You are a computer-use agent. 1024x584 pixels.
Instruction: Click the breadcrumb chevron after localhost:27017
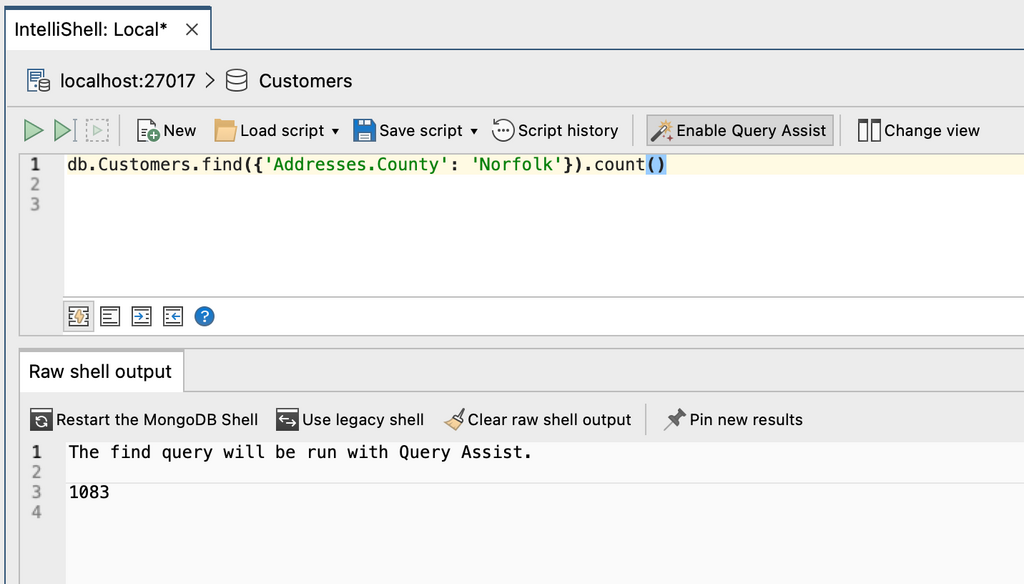tap(210, 80)
